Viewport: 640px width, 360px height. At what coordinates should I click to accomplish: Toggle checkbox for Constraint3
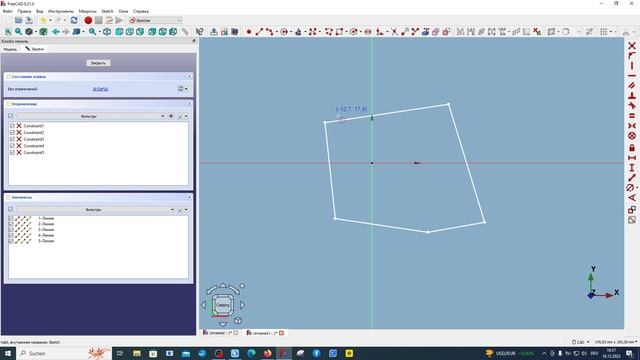12,139
